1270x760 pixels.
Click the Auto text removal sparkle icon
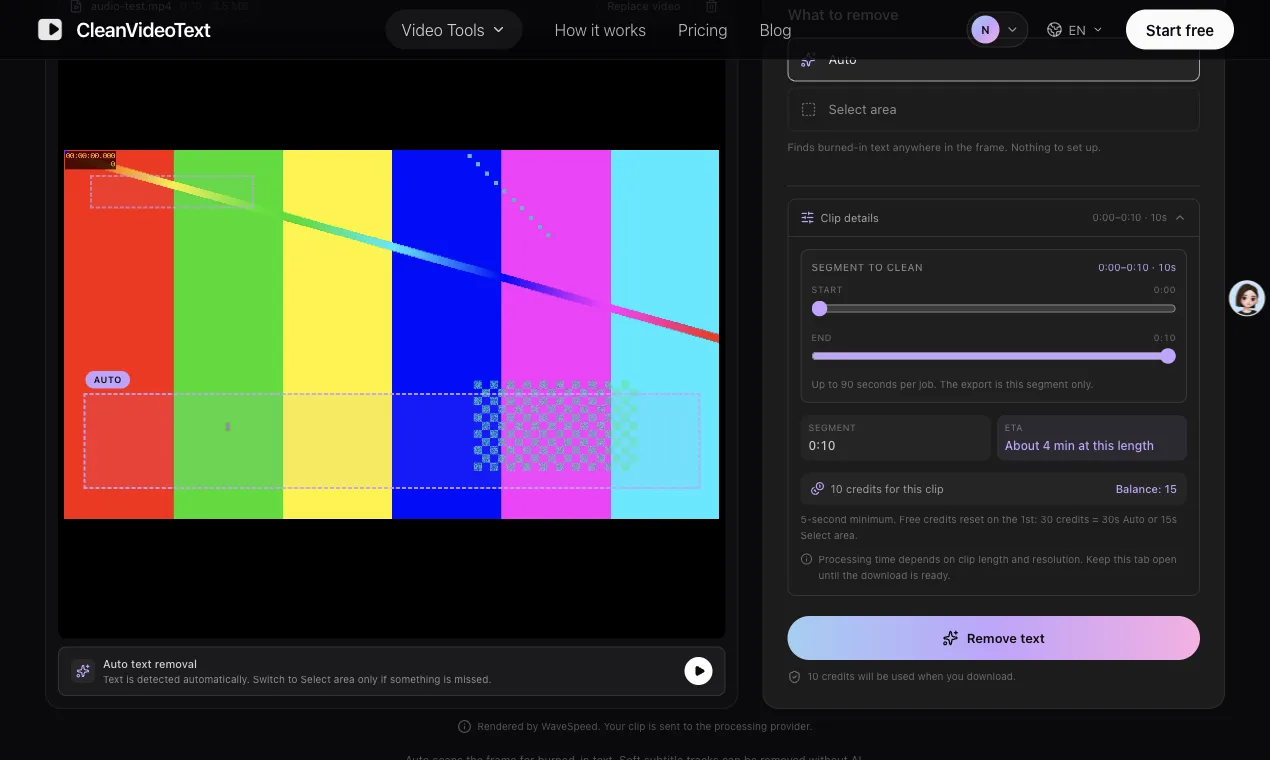pos(83,671)
